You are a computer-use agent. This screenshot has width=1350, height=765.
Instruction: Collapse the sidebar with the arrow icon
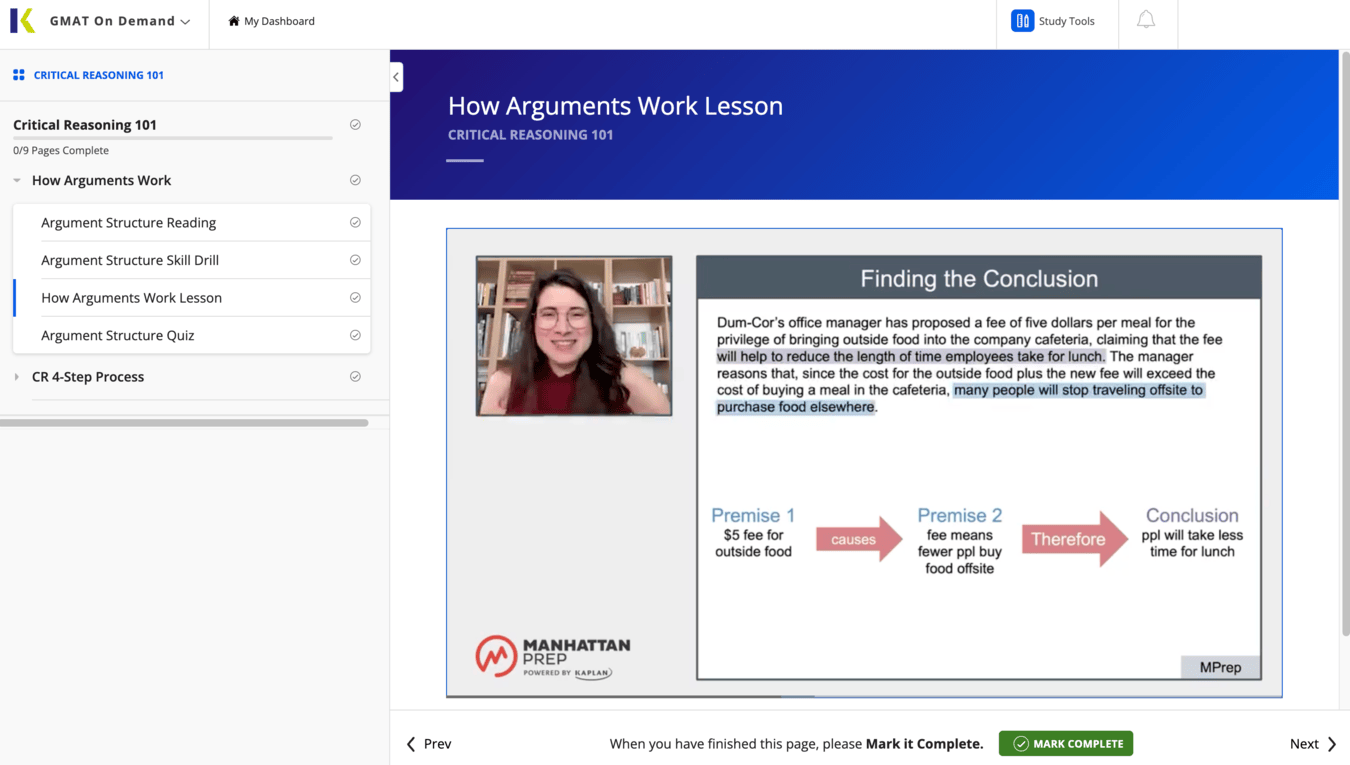coord(395,76)
